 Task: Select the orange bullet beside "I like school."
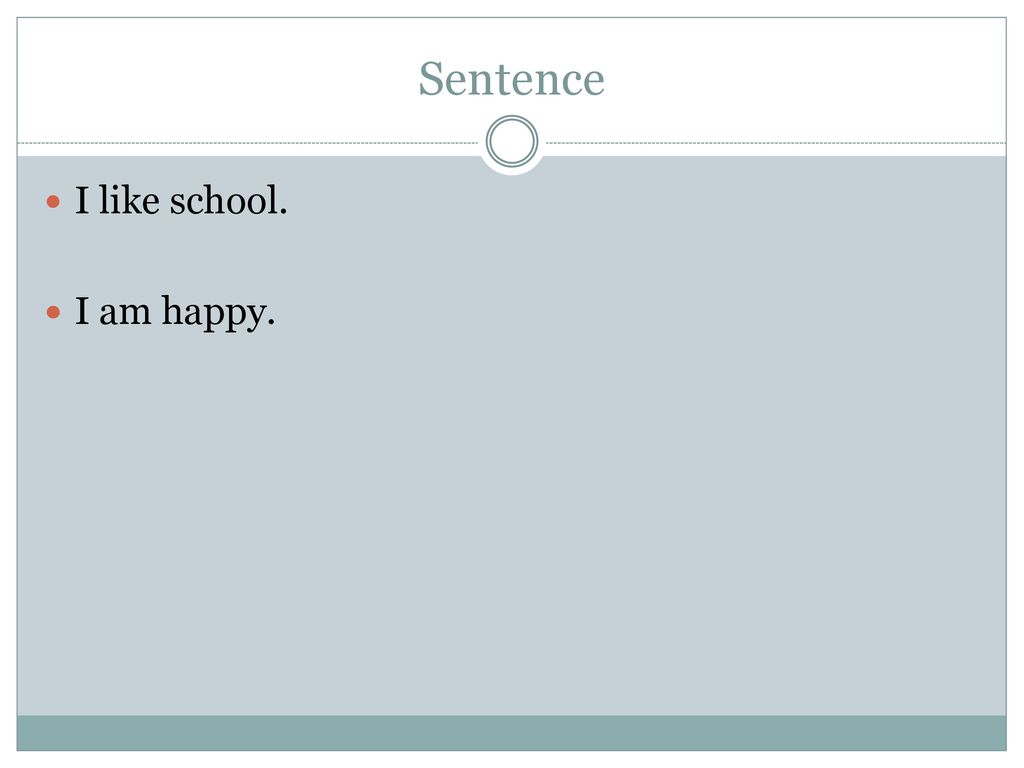click(x=54, y=202)
